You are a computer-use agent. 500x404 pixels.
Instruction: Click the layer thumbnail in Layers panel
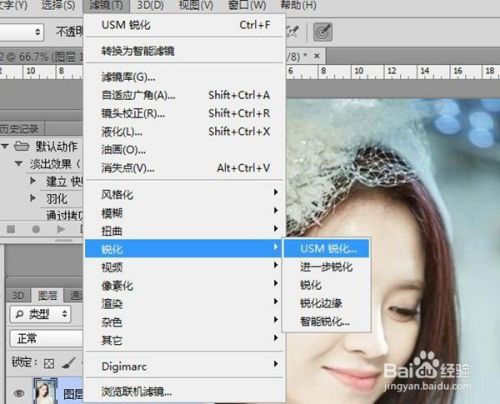point(45,391)
